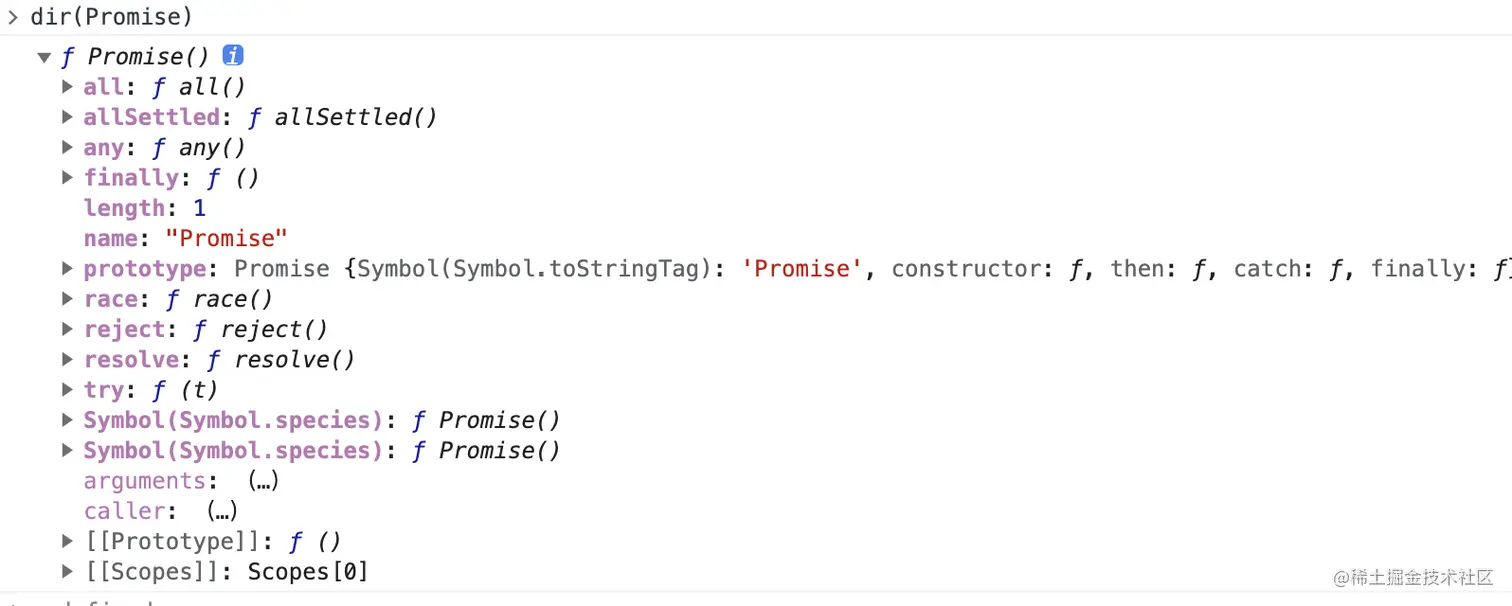The height and width of the screenshot is (606, 1512).
Task: Expand the prototype: Promise object
Action: 67,268
